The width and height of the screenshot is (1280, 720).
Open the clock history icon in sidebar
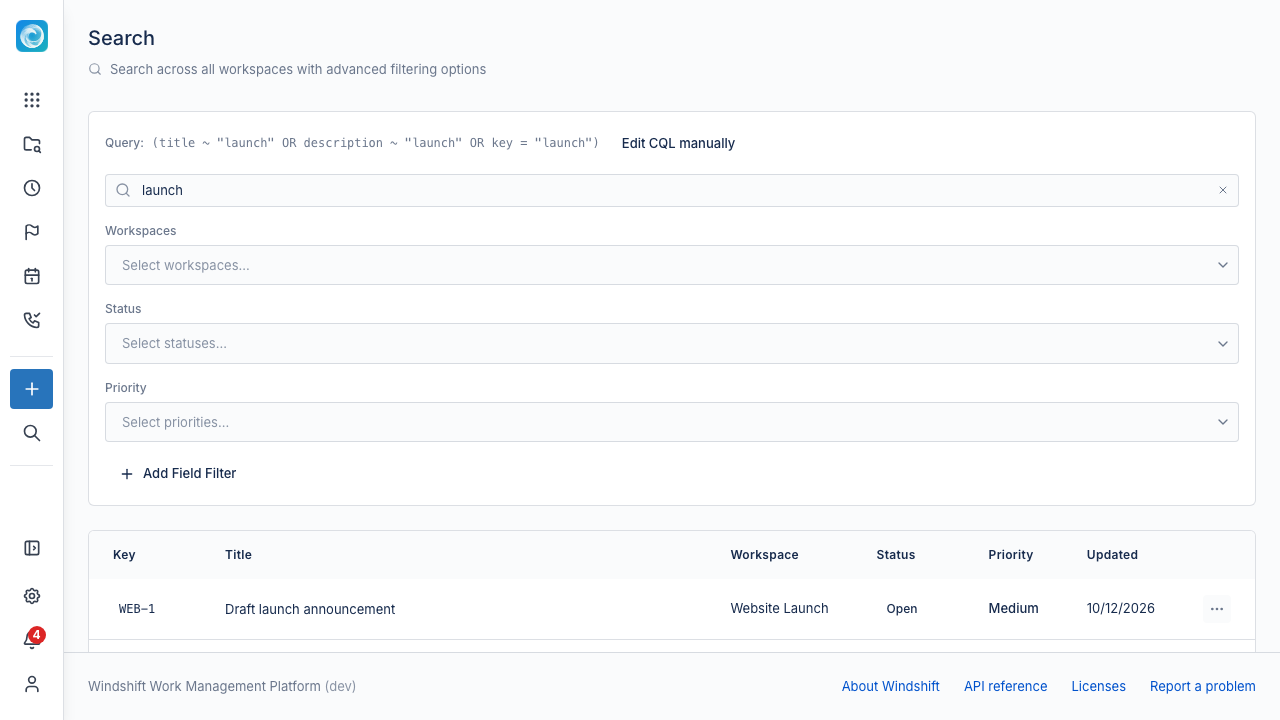[x=32, y=188]
